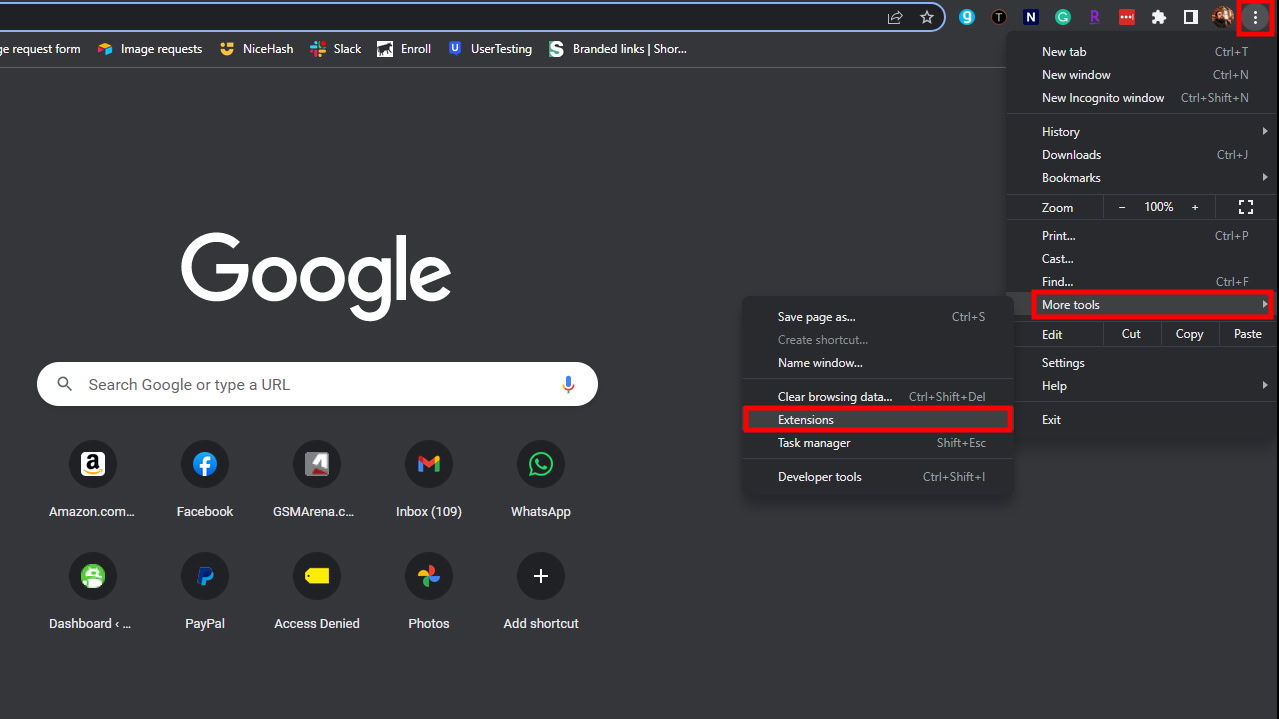Open the Extensions puzzle piece icon

[1159, 17]
